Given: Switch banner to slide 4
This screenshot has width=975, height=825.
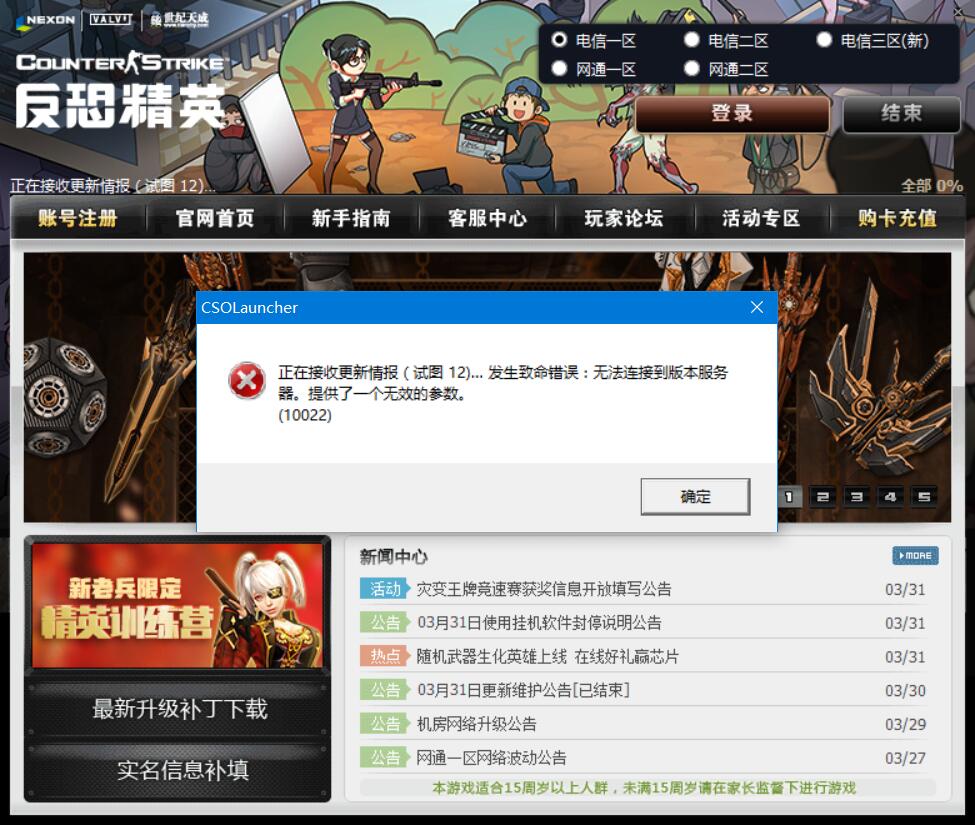Looking at the screenshot, I should [890, 497].
